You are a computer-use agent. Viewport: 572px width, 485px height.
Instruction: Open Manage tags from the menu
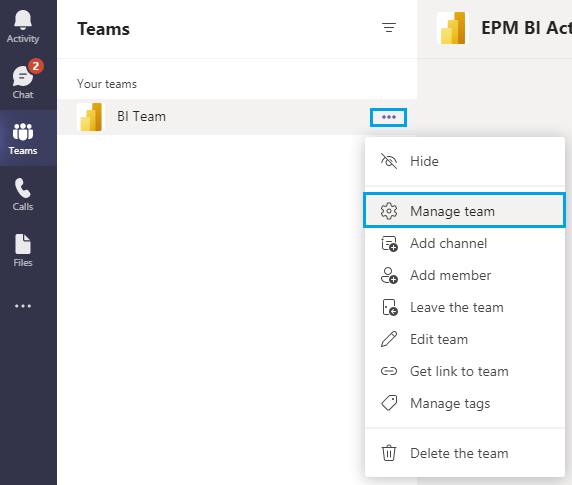tap(465, 403)
